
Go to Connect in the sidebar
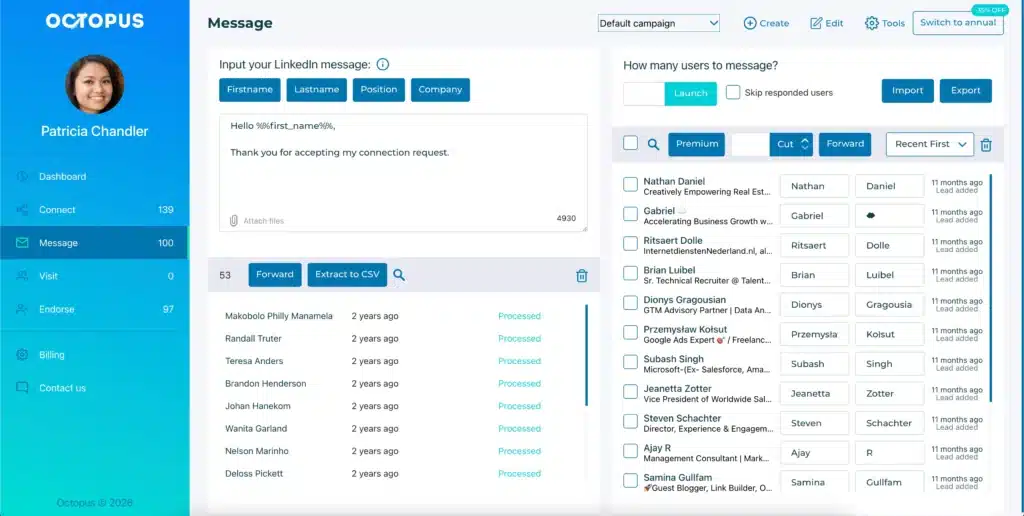(x=58, y=210)
